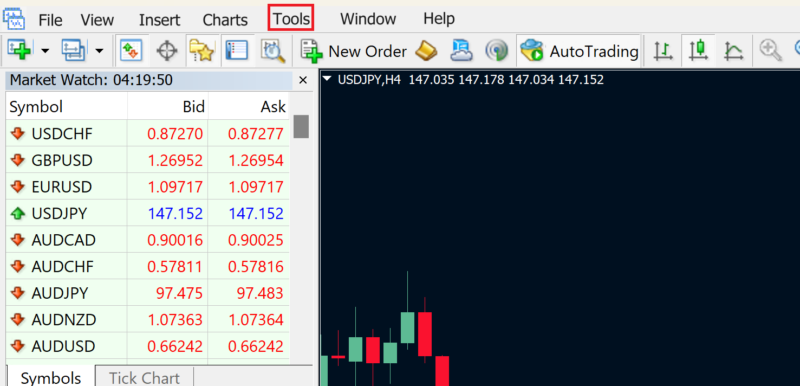Open the Tools menu
Image resolution: width=800 pixels, height=386 pixels.
click(291, 20)
